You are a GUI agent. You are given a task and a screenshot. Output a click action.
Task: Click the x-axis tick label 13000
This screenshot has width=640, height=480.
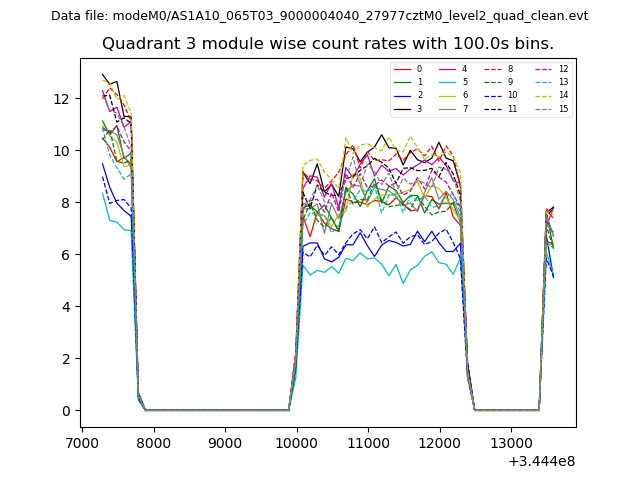(x=511, y=444)
